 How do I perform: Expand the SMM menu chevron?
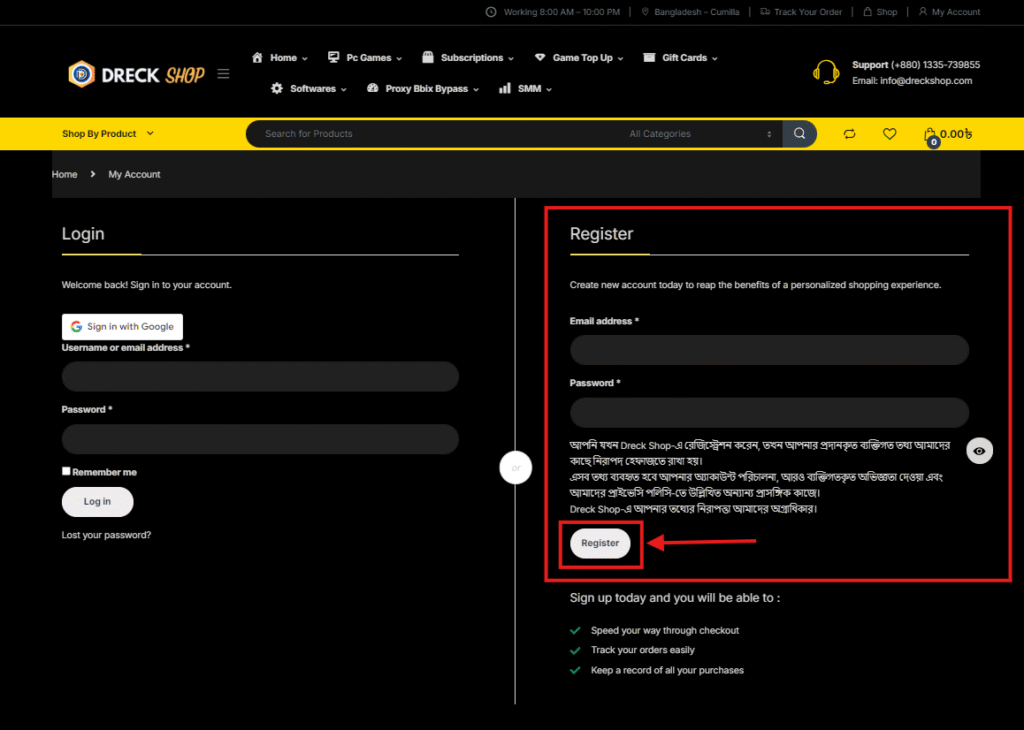(549, 89)
